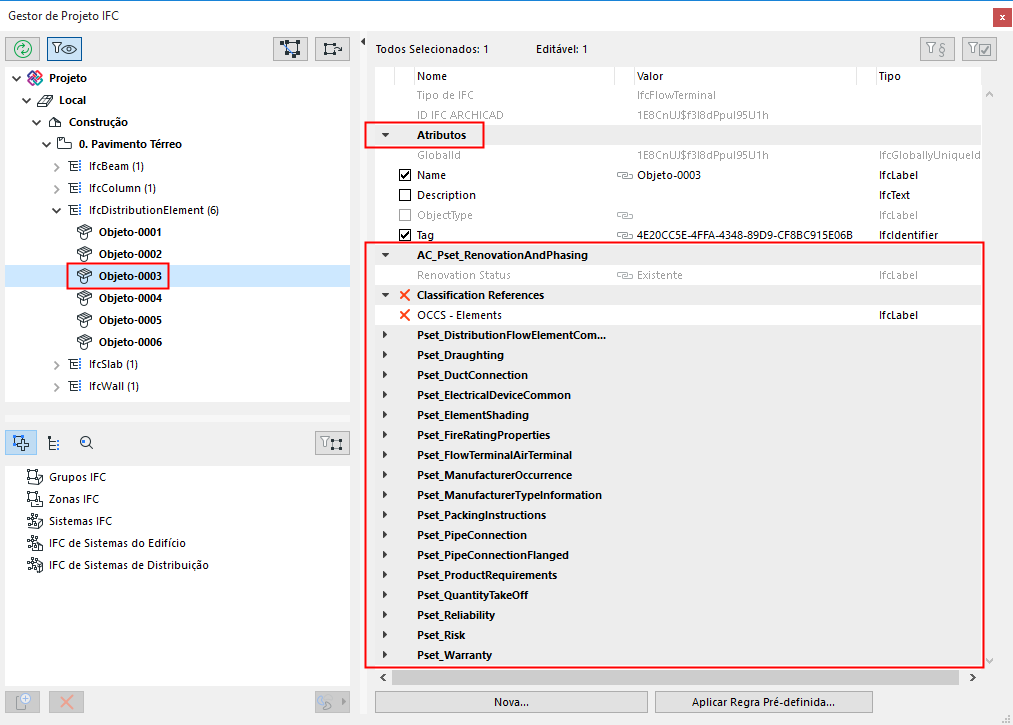Click the show selected elements tree icon
The image size is (1013, 725).
(x=332, y=48)
